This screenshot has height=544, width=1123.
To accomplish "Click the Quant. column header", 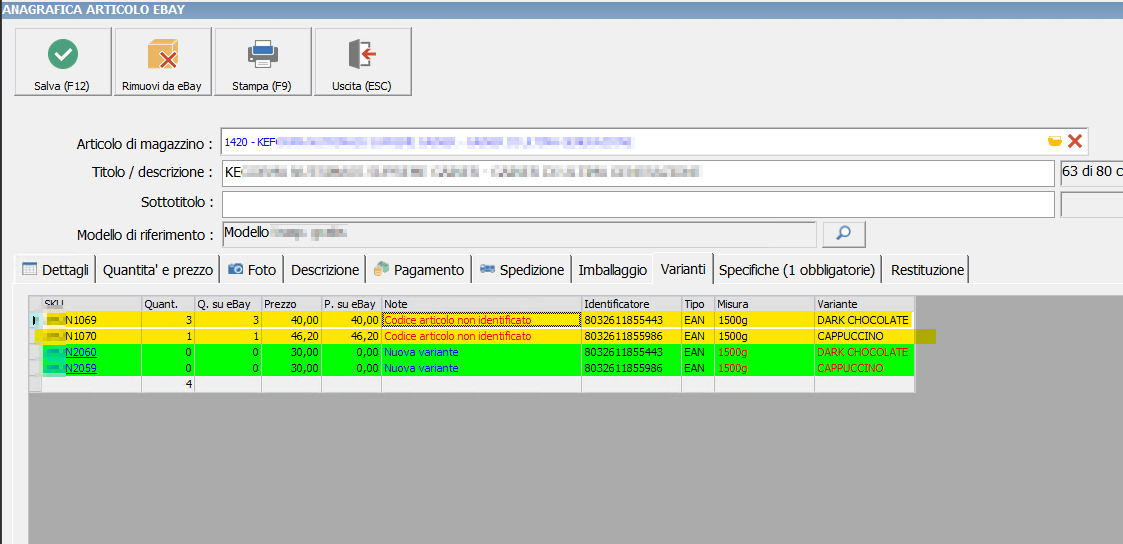I will [168, 303].
